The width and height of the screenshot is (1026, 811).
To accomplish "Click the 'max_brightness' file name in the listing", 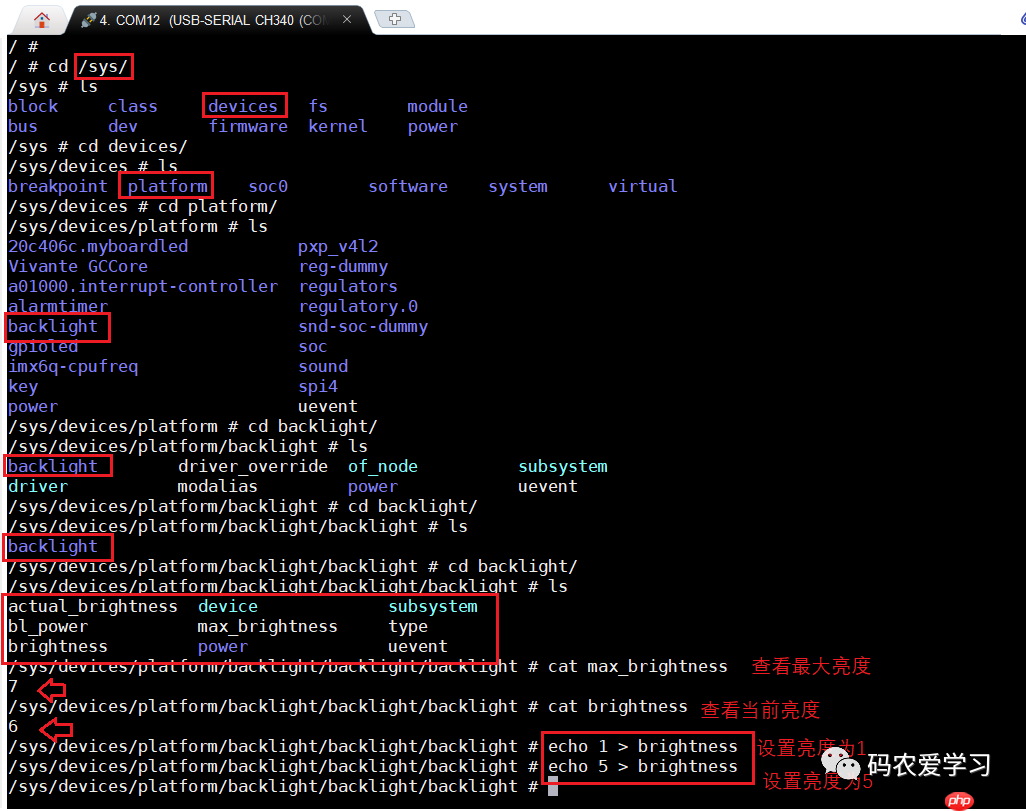I will [x=267, y=625].
